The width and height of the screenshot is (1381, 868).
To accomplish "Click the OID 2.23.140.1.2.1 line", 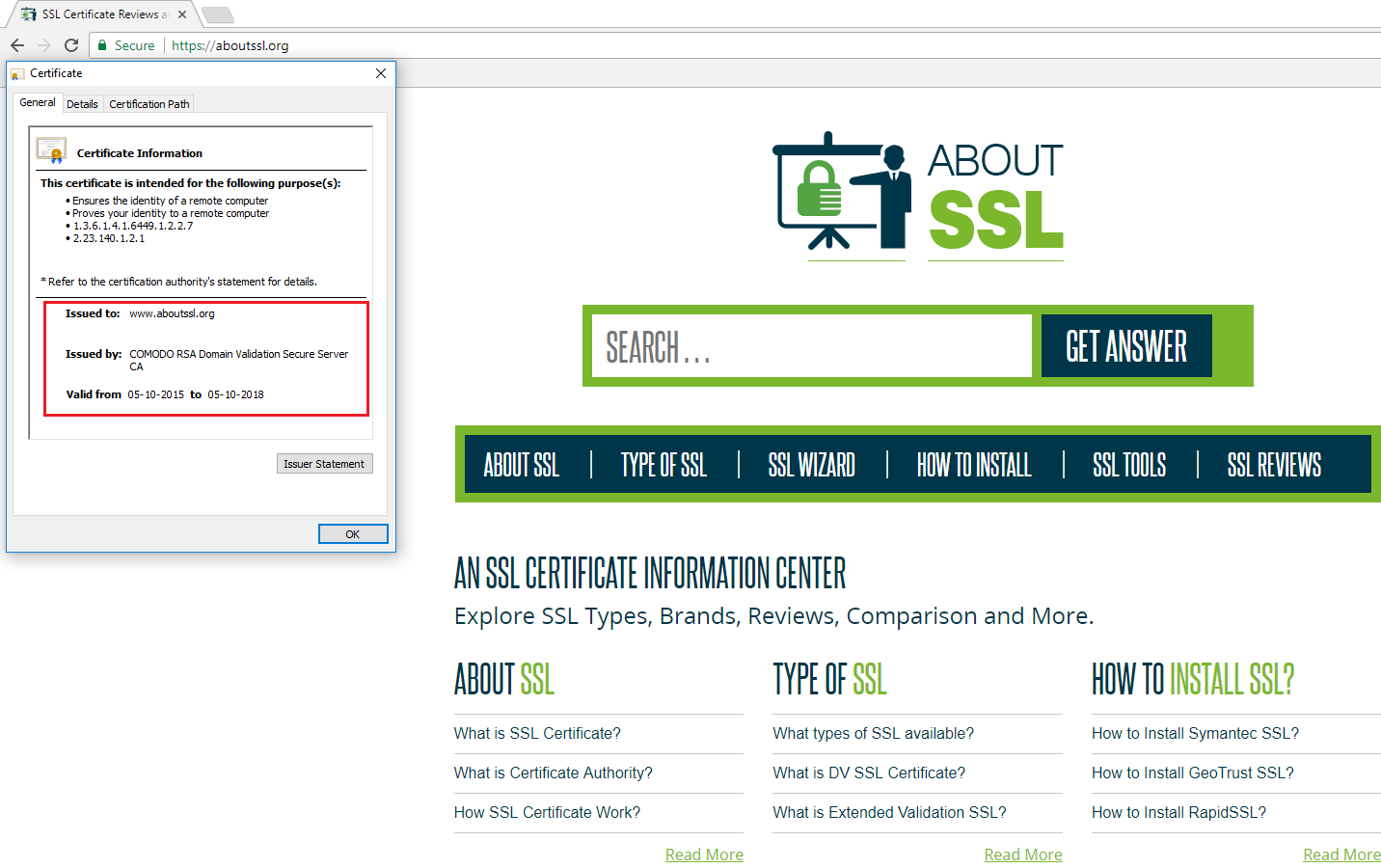I will pyautogui.click(x=109, y=238).
